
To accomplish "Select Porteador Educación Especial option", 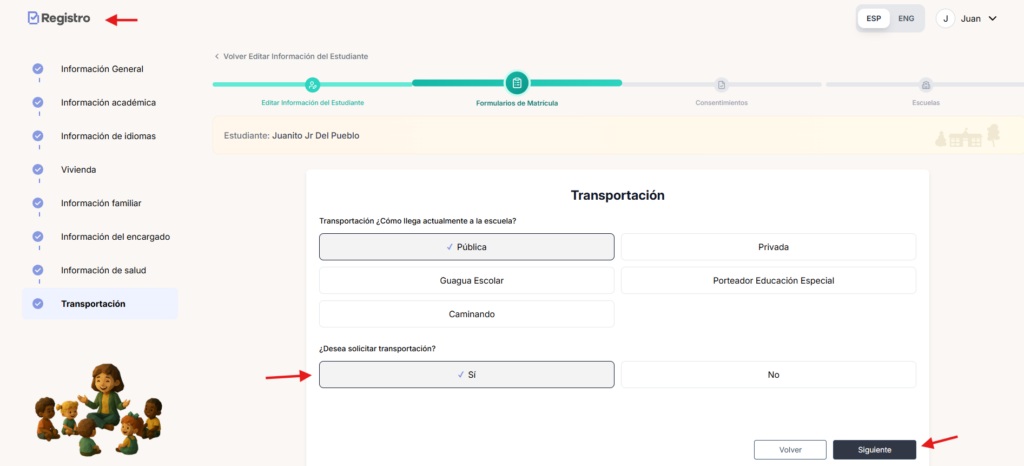I will [x=768, y=280].
